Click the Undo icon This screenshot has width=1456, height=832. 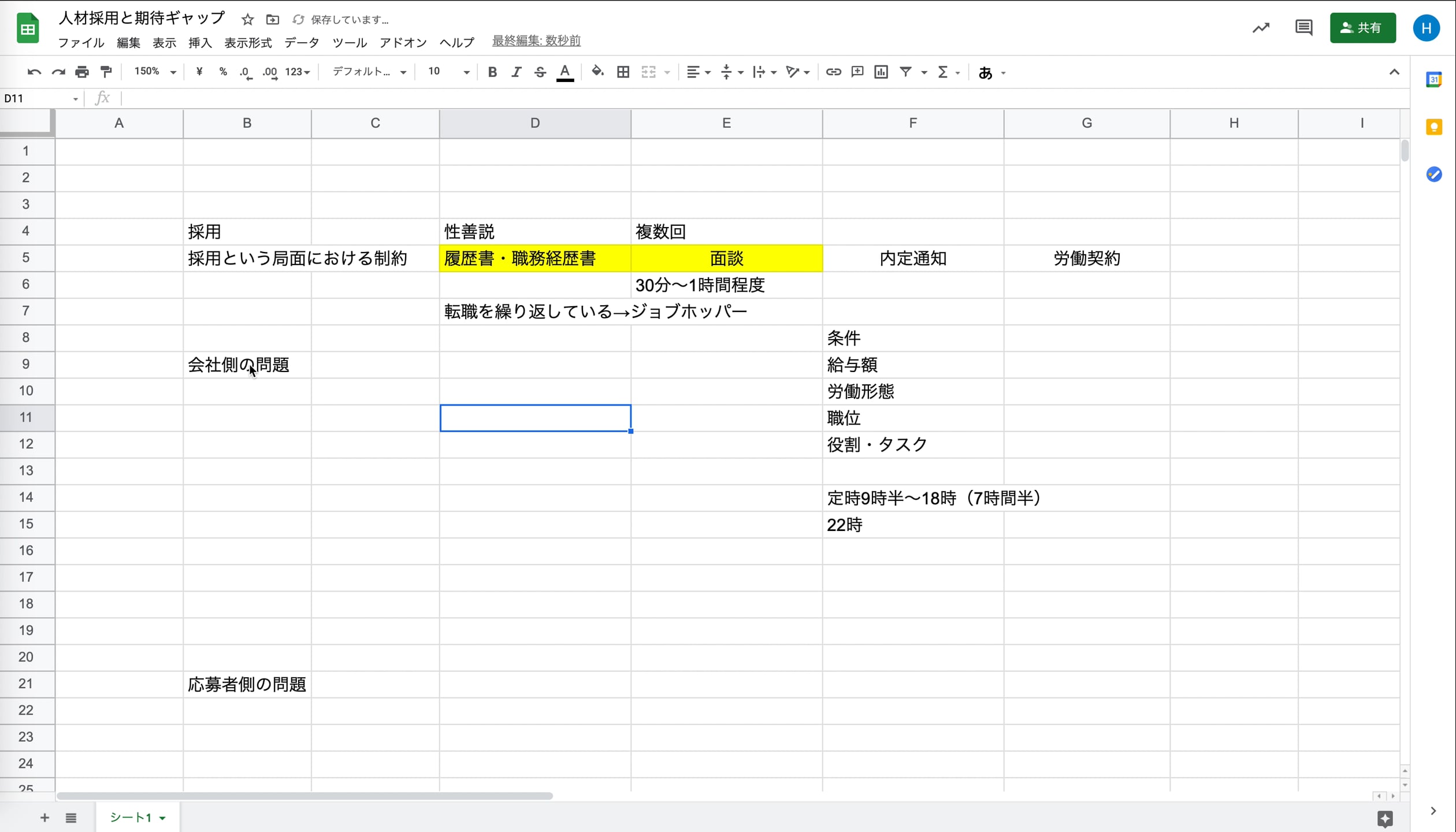pyautogui.click(x=34, y=72)
